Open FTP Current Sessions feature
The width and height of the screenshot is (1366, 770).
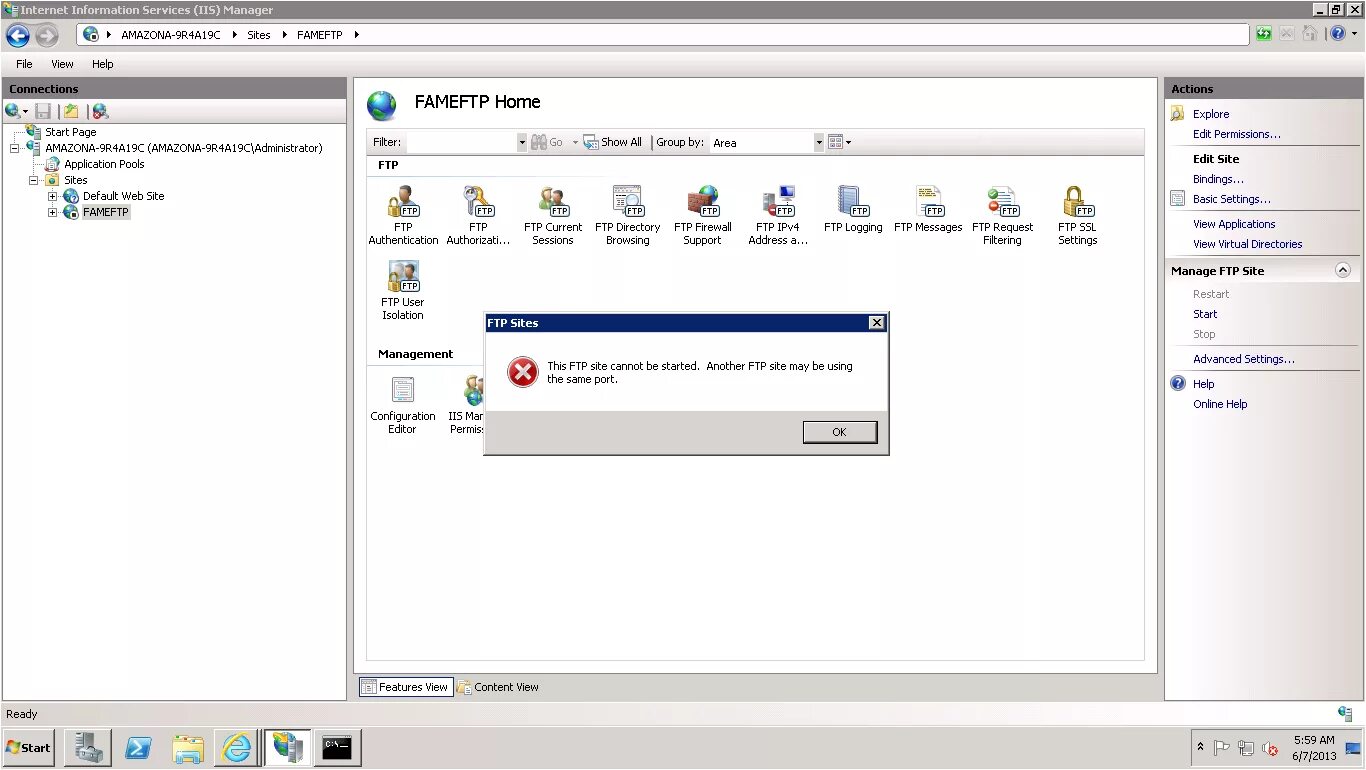coord(553,215)
